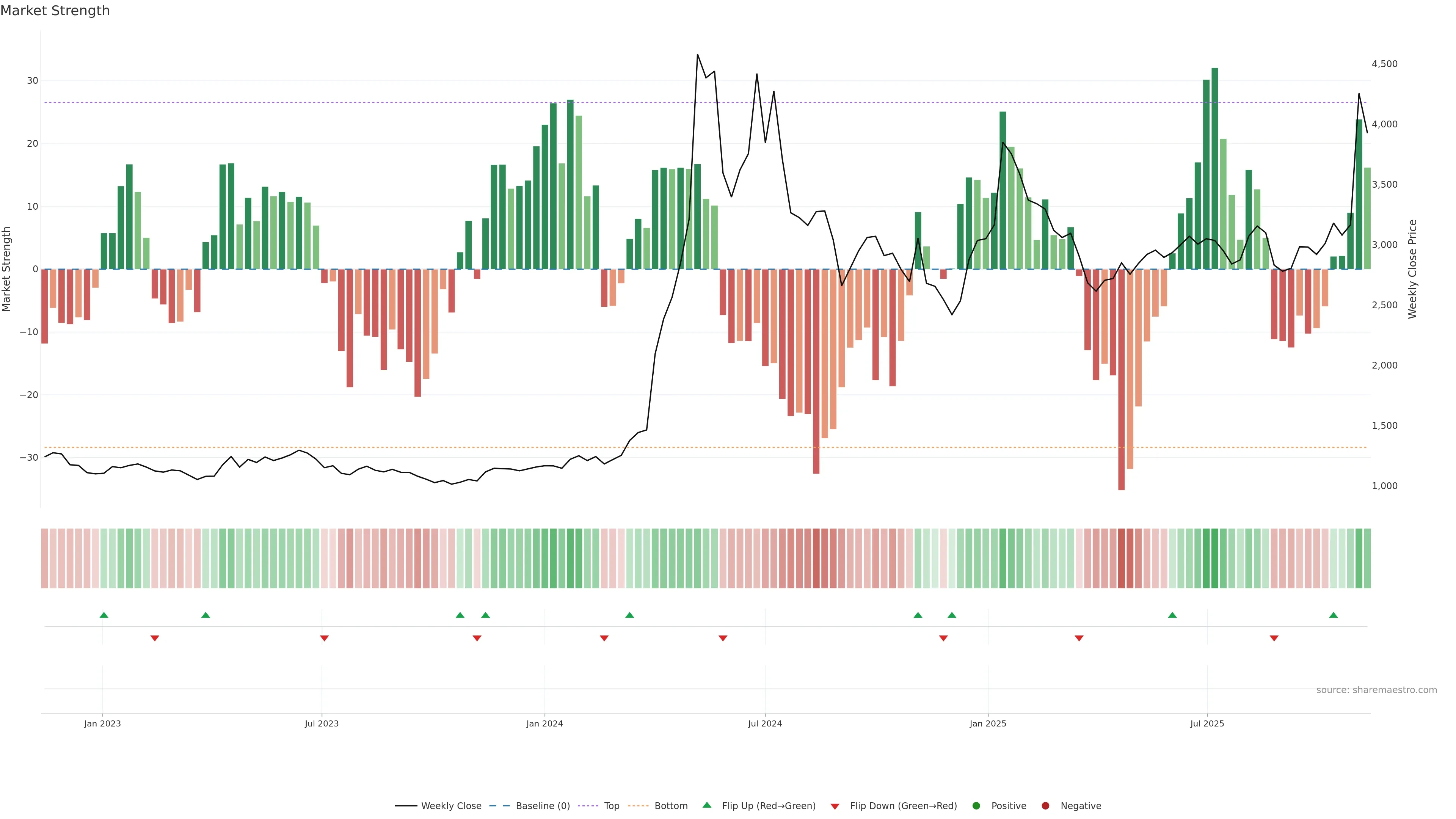The height and width of the screenshot is (819, 1456).
Task: Toggle the Baseline (0) legend entry
Action: (x=542, y=806)
